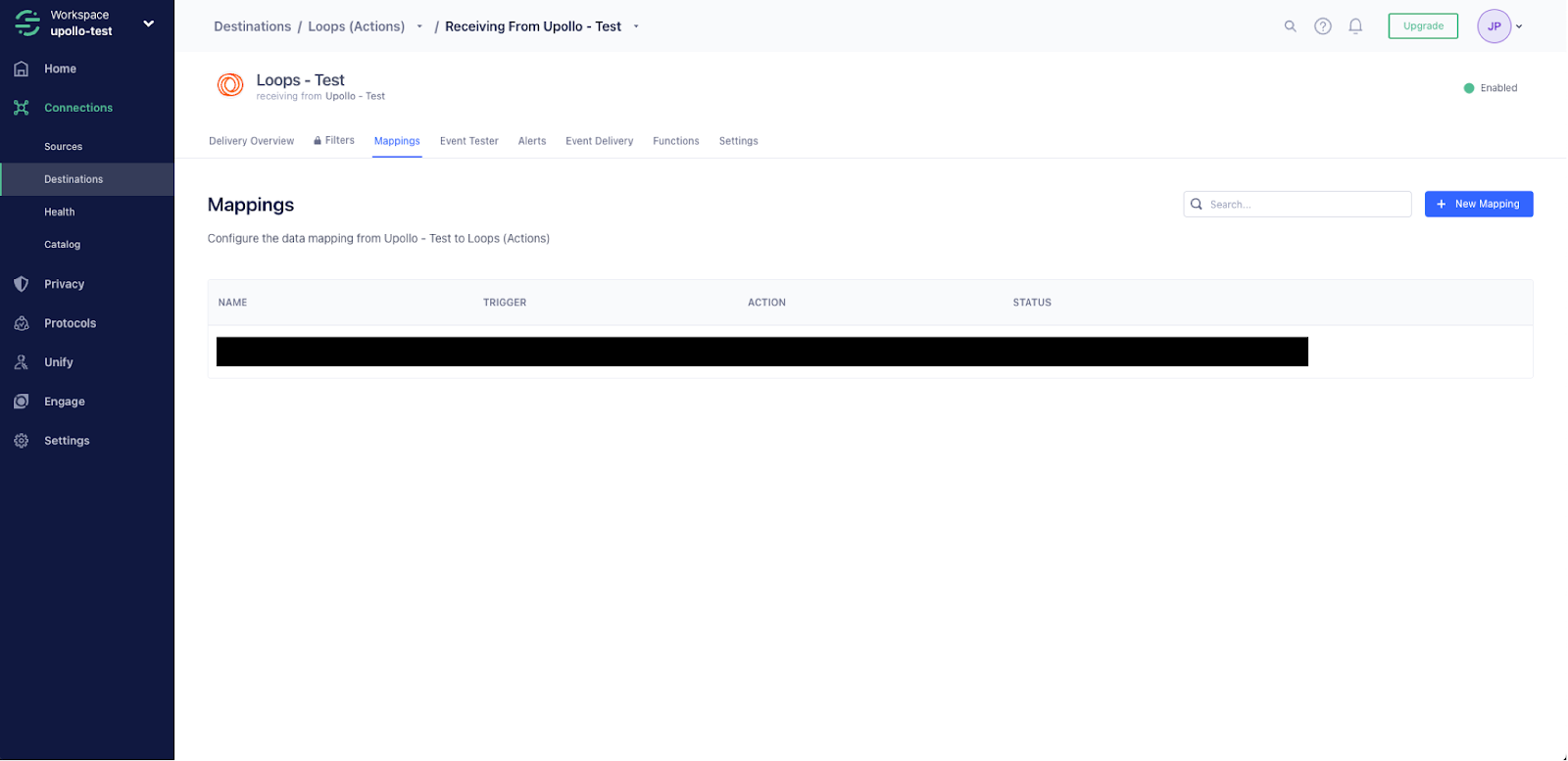The height and width of the screenshot is (761, 1568).
Task: Click the Protocols icon
Action: (x=22, y=323)
